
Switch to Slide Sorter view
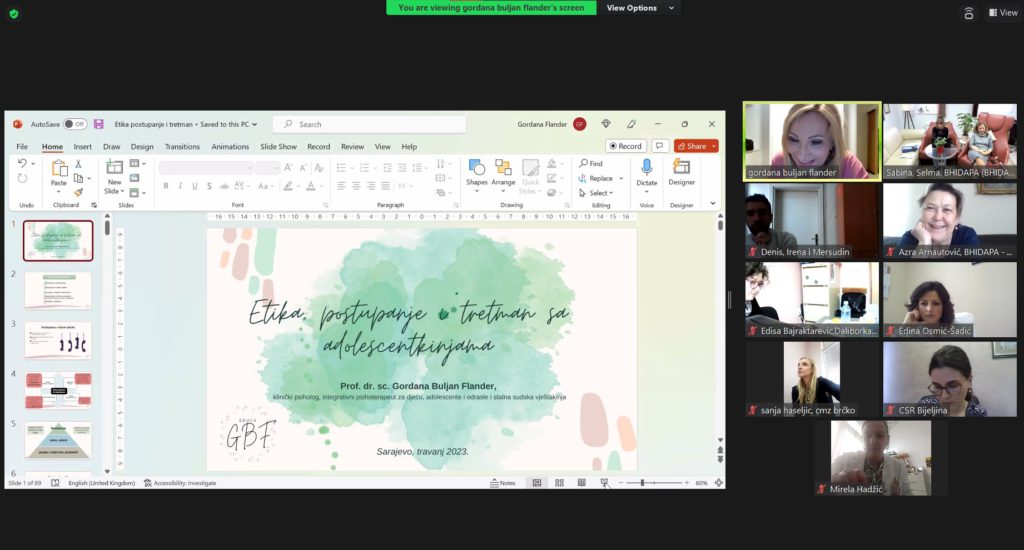point(559,483)
